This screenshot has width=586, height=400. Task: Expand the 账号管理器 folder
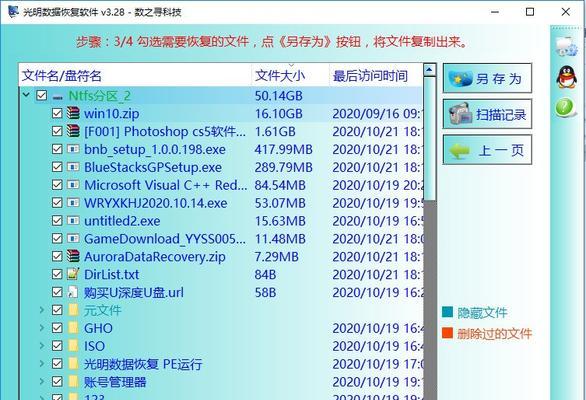[x=42, y=382]
